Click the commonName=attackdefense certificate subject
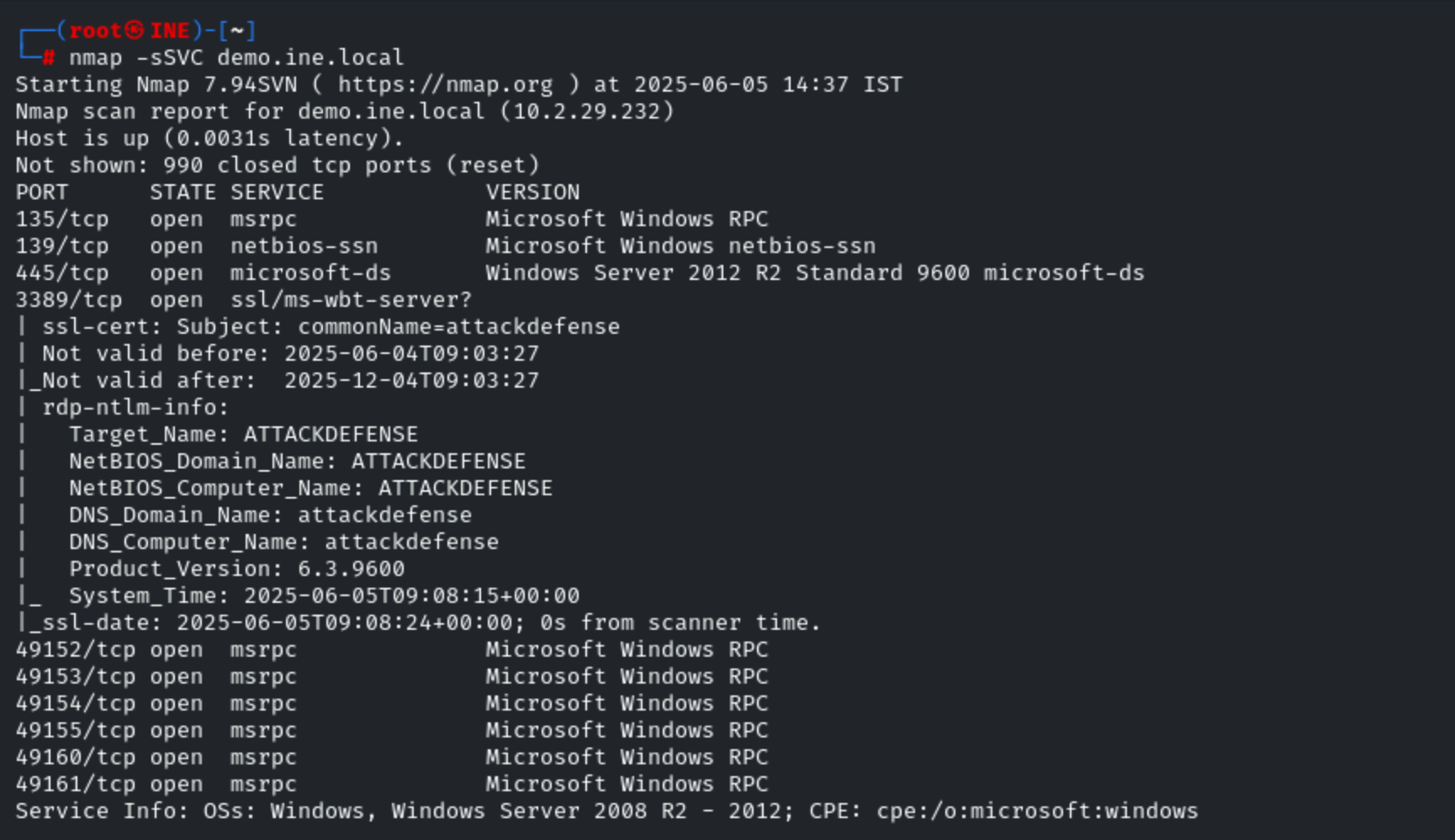 point(458,327)
